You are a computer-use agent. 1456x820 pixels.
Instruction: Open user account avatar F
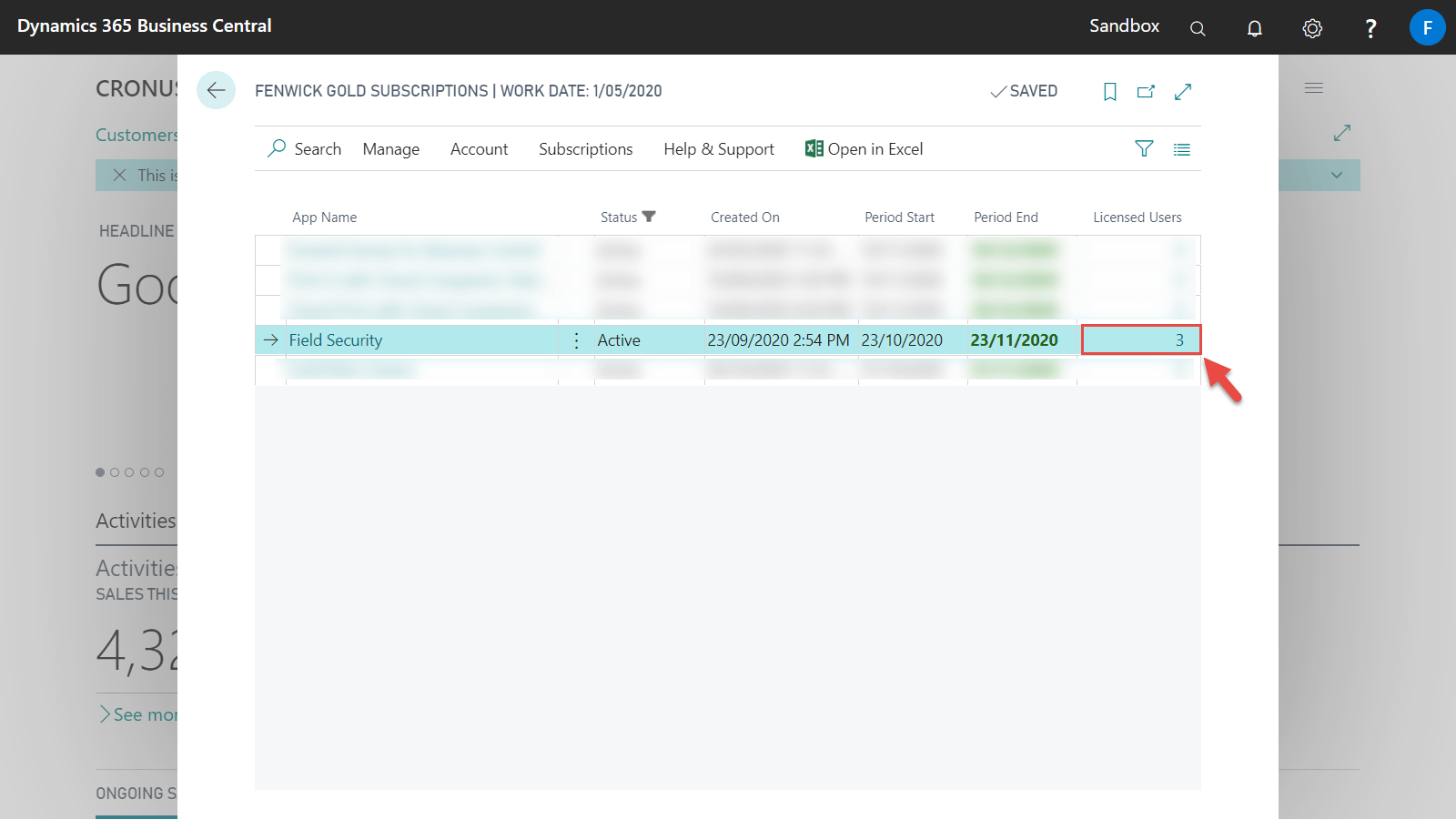(x=1427, y=27)
